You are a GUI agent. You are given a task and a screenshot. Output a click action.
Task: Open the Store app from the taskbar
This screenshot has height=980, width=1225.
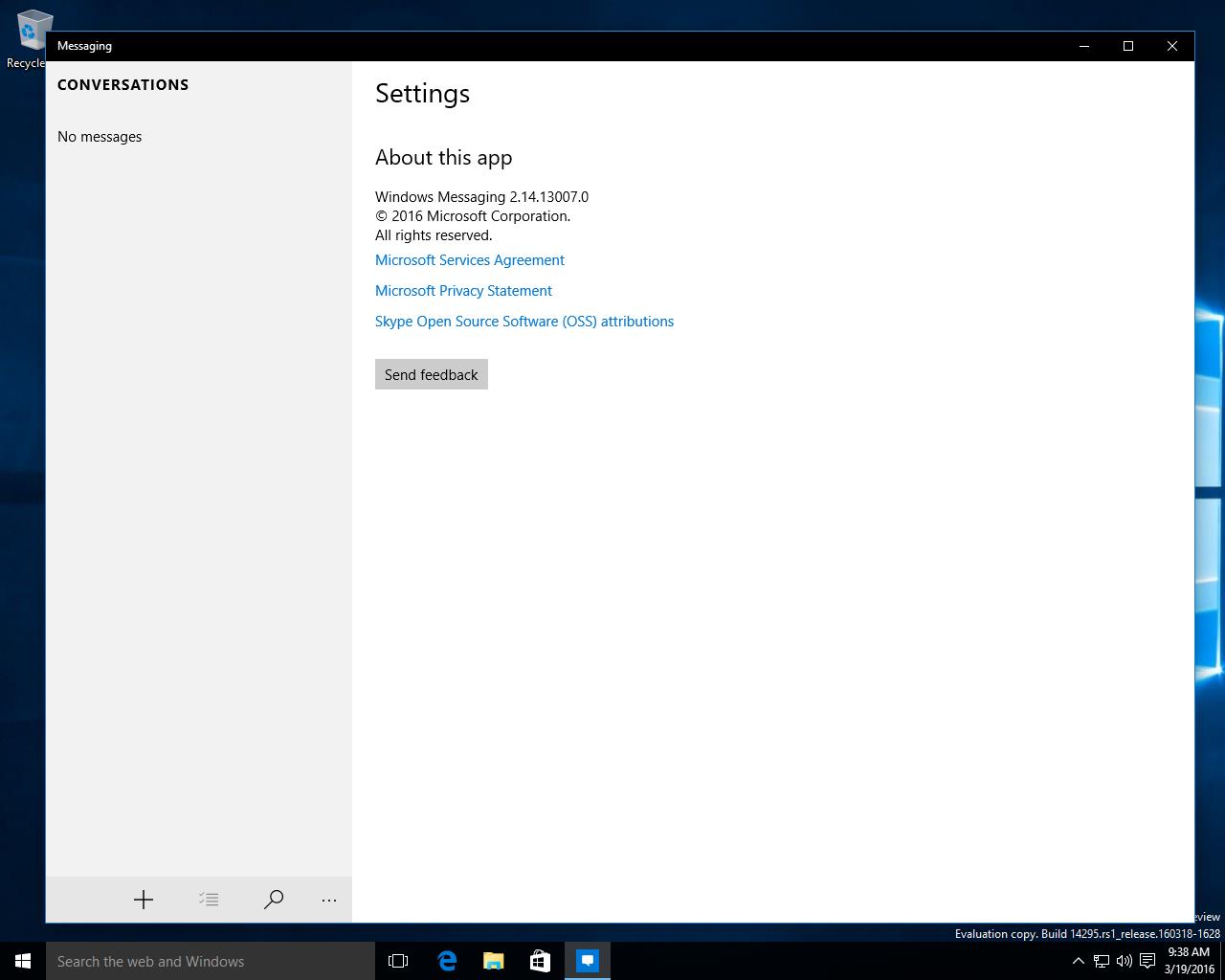[x=540, y=961]
